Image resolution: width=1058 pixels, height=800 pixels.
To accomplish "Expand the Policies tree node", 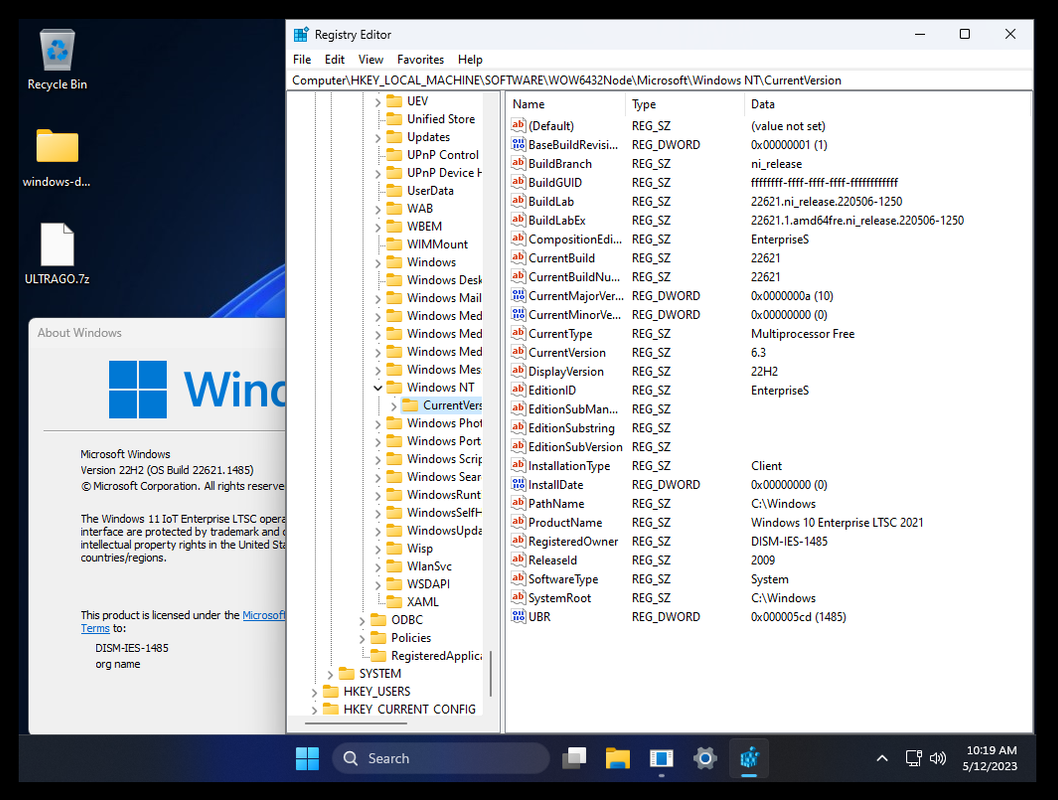I will click(x=362, y=637).
